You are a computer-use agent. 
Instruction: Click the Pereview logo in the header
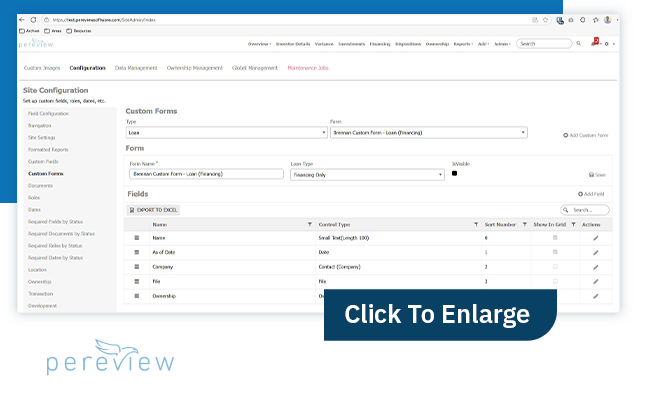(36, 43)
